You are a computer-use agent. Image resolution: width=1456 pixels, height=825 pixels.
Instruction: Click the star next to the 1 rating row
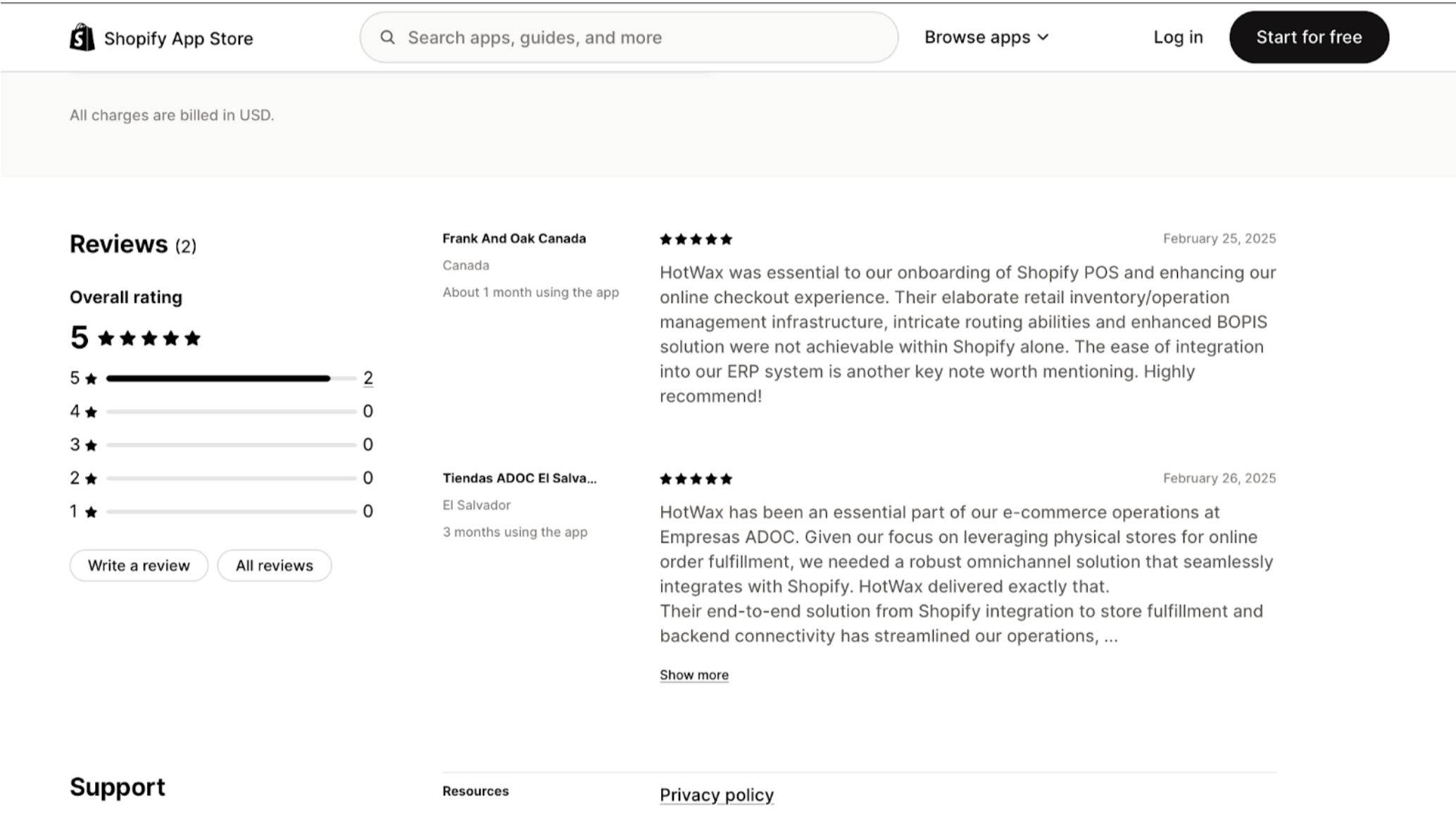(91, 512)
